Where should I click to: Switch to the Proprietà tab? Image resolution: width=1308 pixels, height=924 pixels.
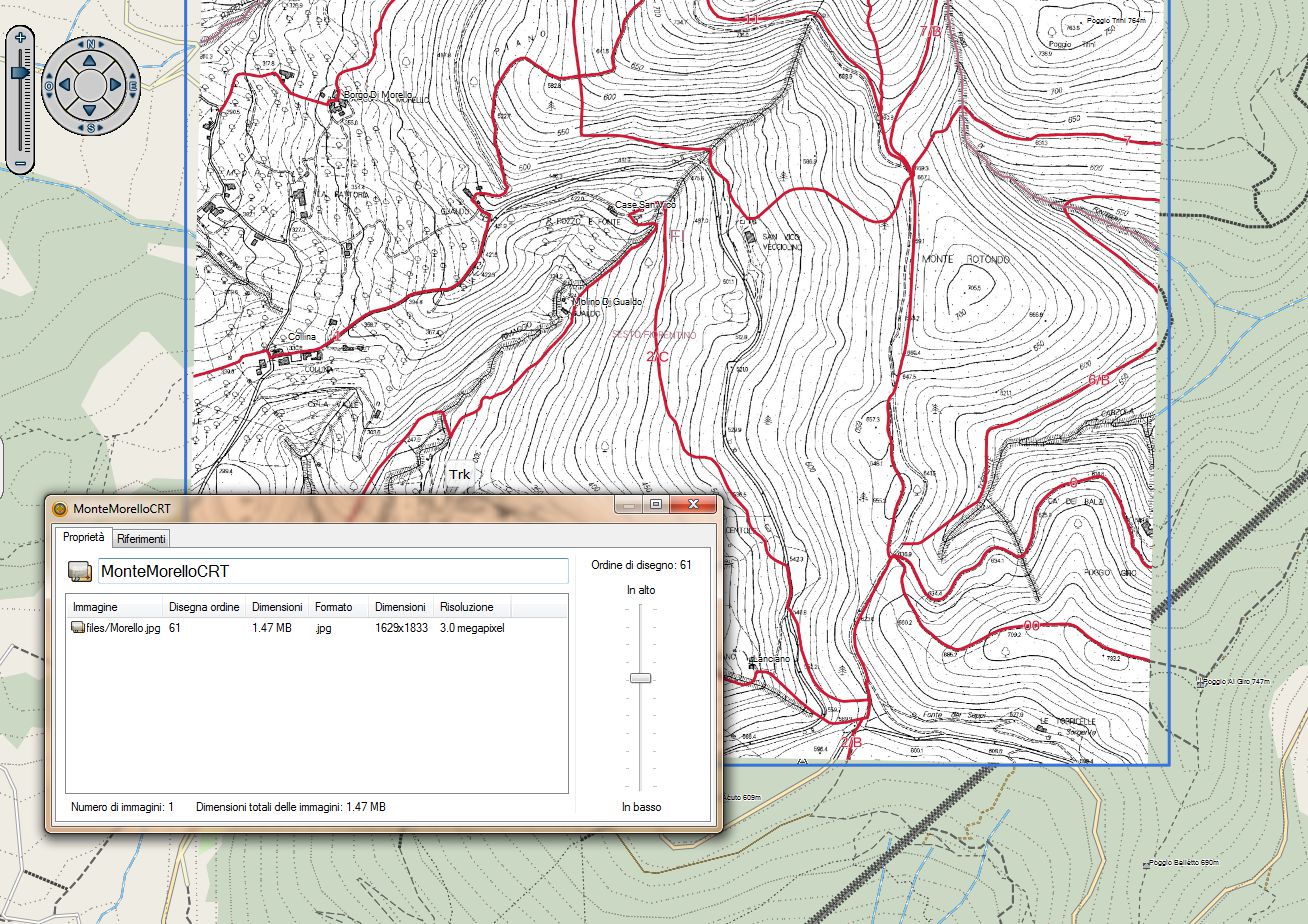click(x=84, y=537)
